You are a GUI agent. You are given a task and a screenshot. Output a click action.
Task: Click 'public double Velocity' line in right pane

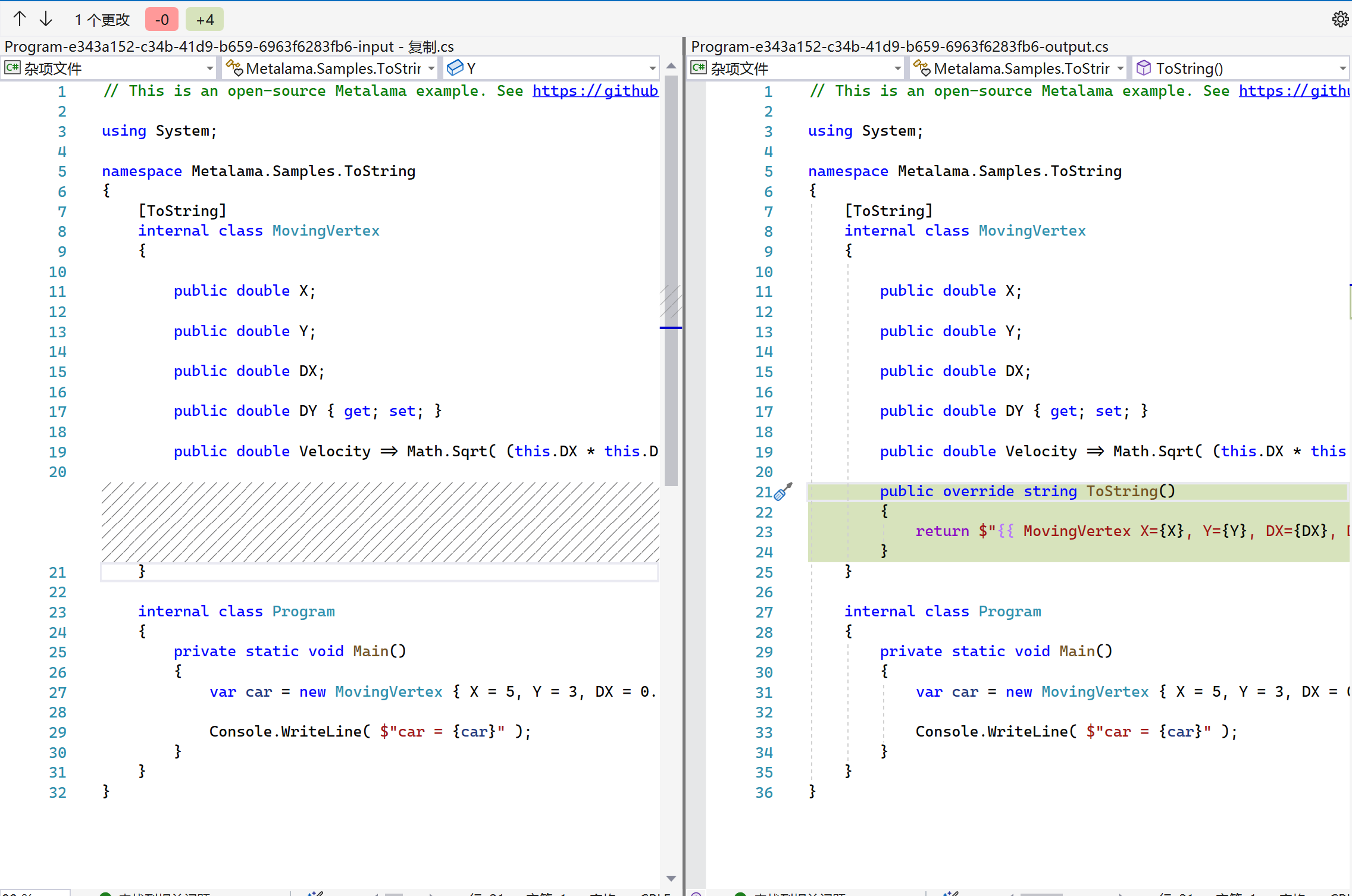[1114, 452]
